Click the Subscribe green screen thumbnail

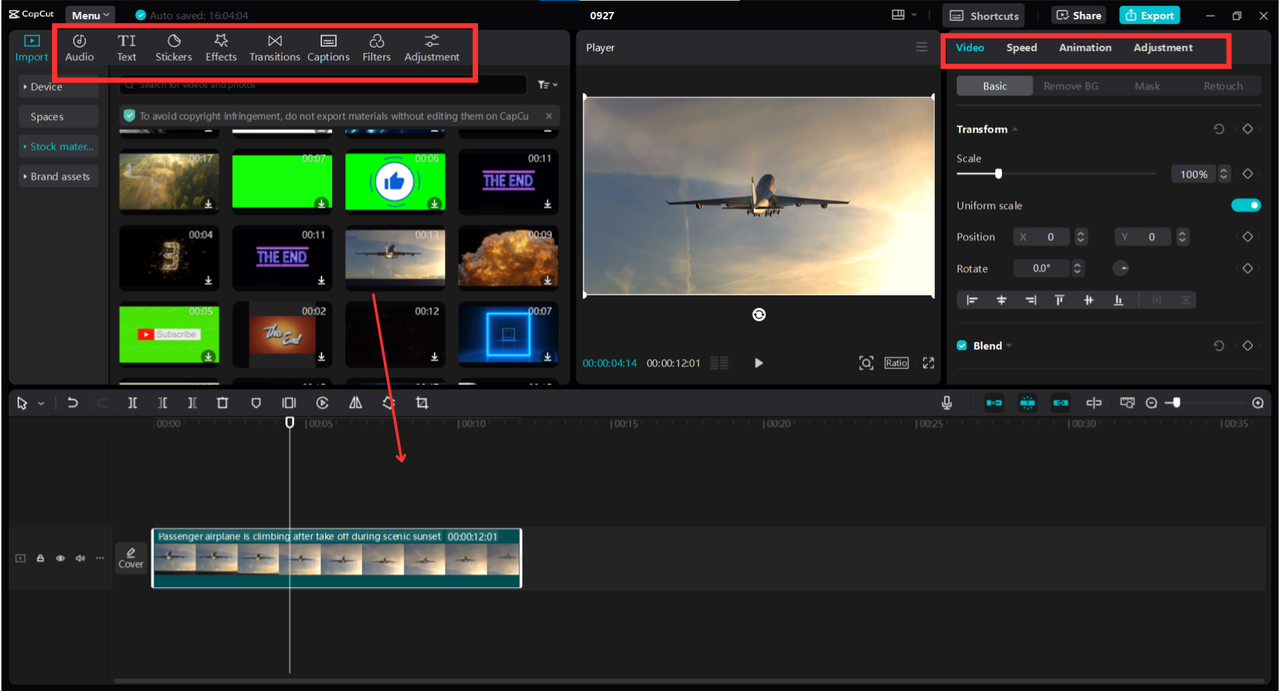click(x=169, y=334)
